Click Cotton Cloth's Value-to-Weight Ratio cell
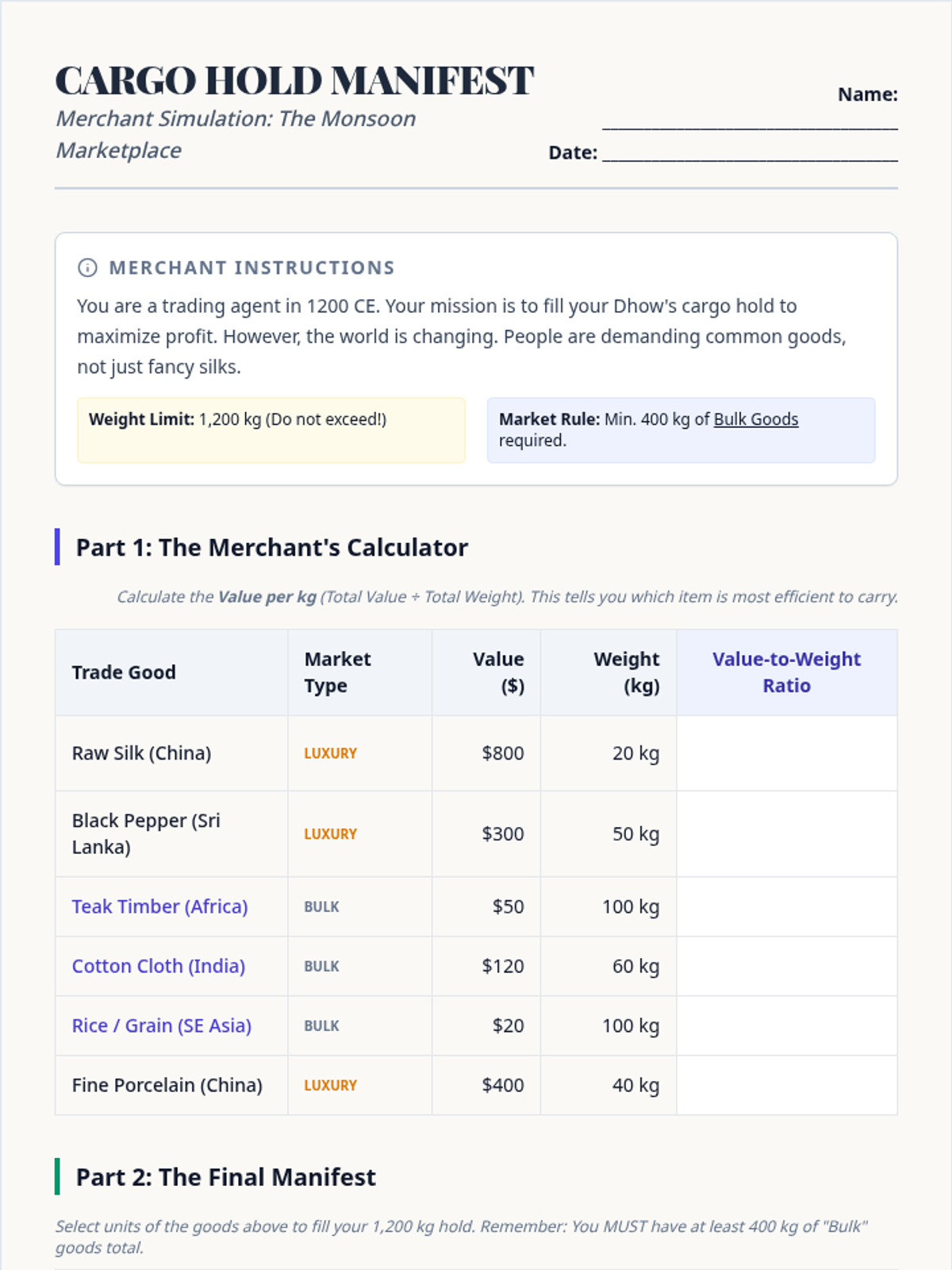952x1270 pixels. tap(786, 966)
